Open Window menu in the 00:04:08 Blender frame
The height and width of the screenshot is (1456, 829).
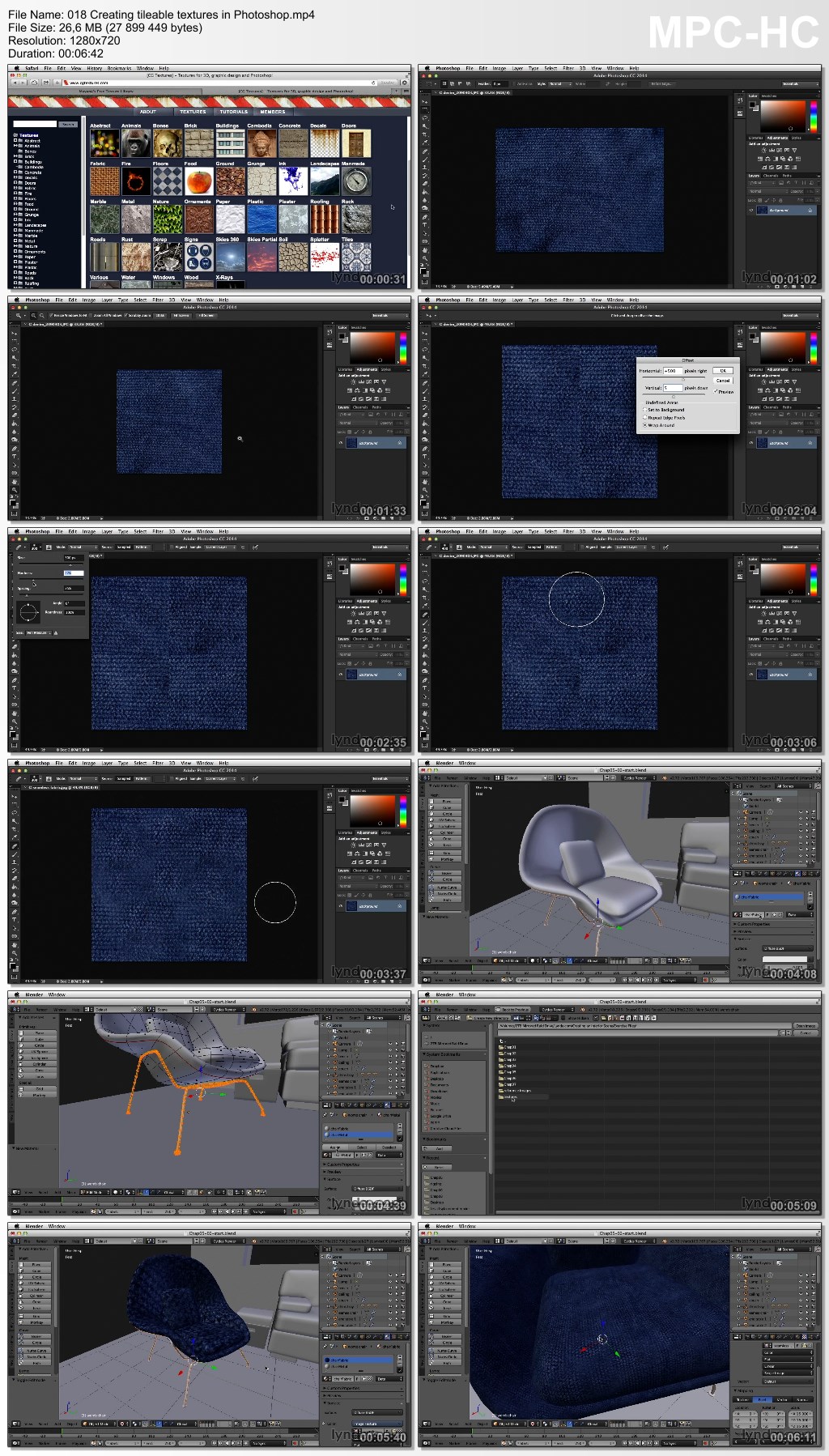pyautogui.click(x=467, y=763)
